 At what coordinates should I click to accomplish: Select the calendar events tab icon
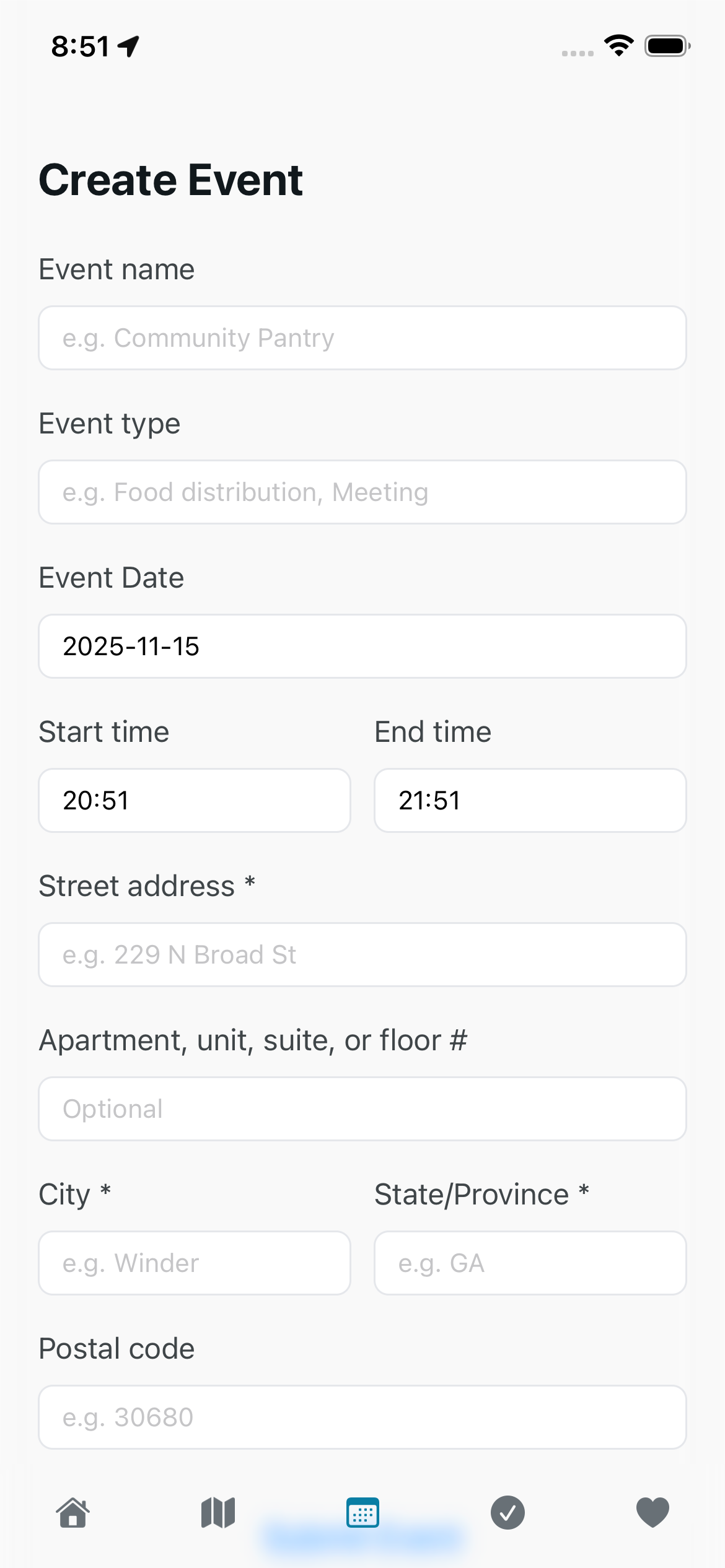coord(362,1513)
